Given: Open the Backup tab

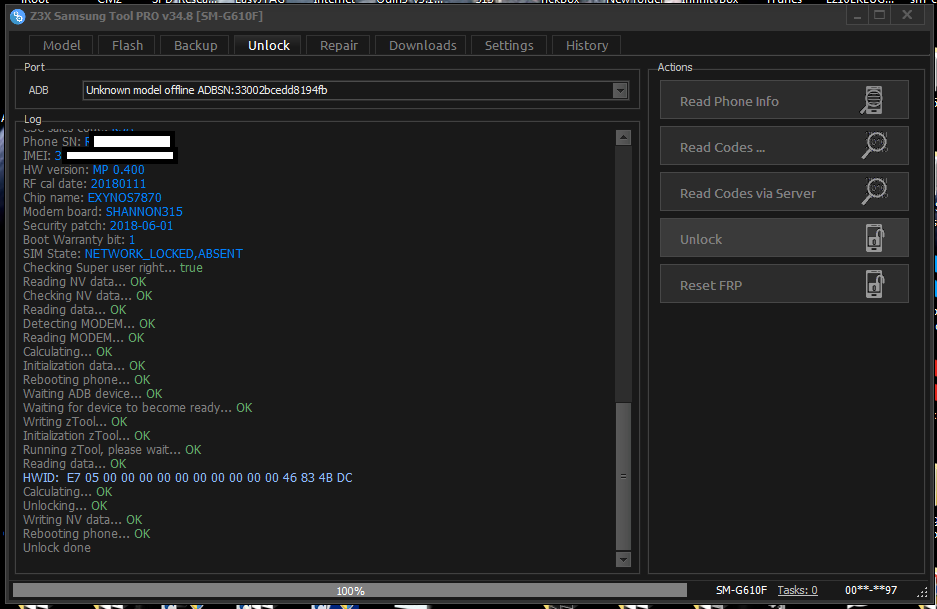Looking at the screenshot, I should (195, 45).
